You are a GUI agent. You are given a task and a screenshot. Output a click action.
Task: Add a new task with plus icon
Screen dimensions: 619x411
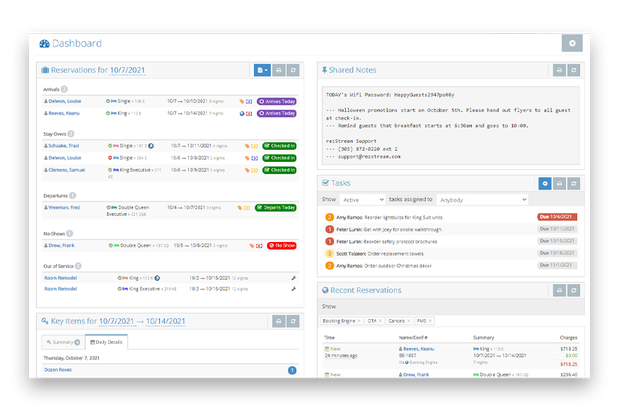tap(545, 183)
